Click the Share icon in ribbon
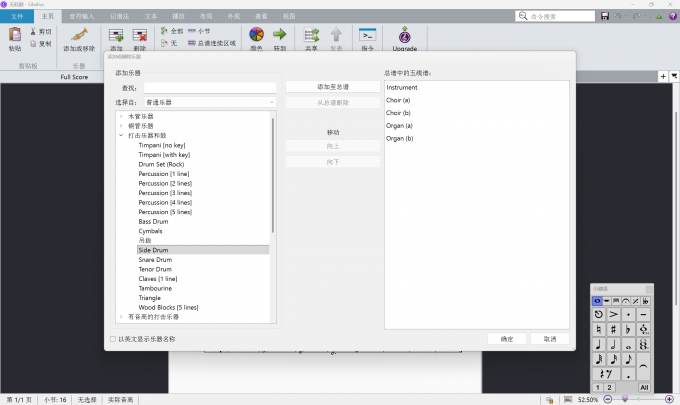 point(311,35)
